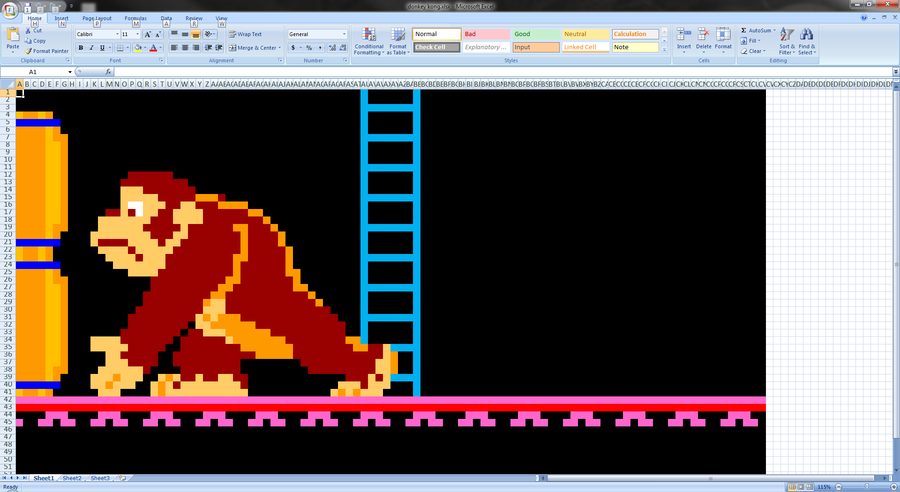The height and width of the screenshot is (492, 900).
Task: Apply Comma Style number format
Action: pos(320,48)
